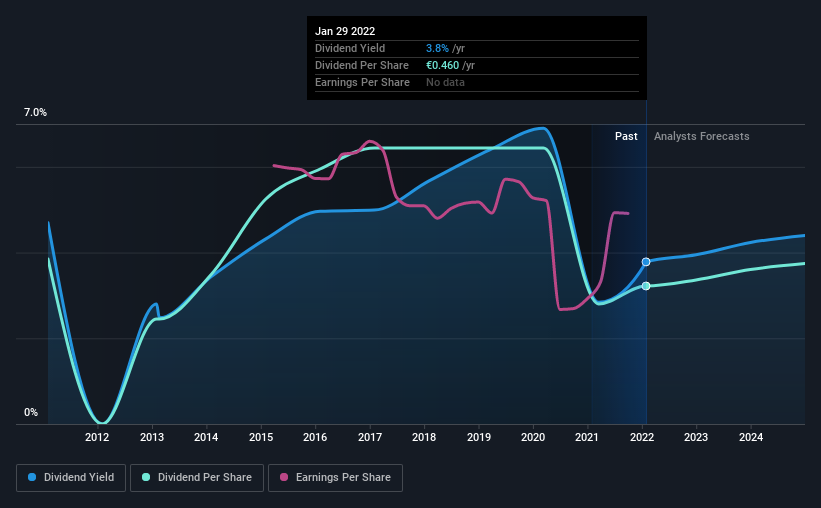821x508 pixels.
Task: Click the Analysts Forecasts label
Action: [702, 136]
